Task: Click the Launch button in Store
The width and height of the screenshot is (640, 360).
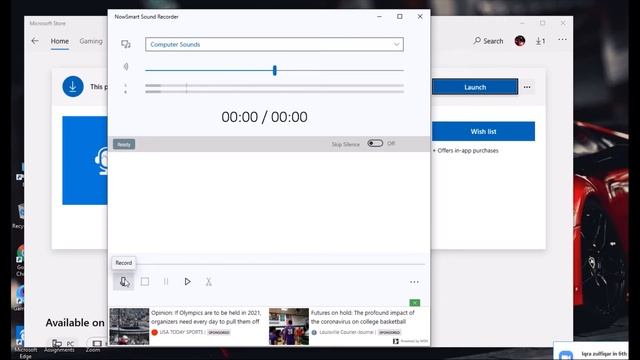Action: 475,87
